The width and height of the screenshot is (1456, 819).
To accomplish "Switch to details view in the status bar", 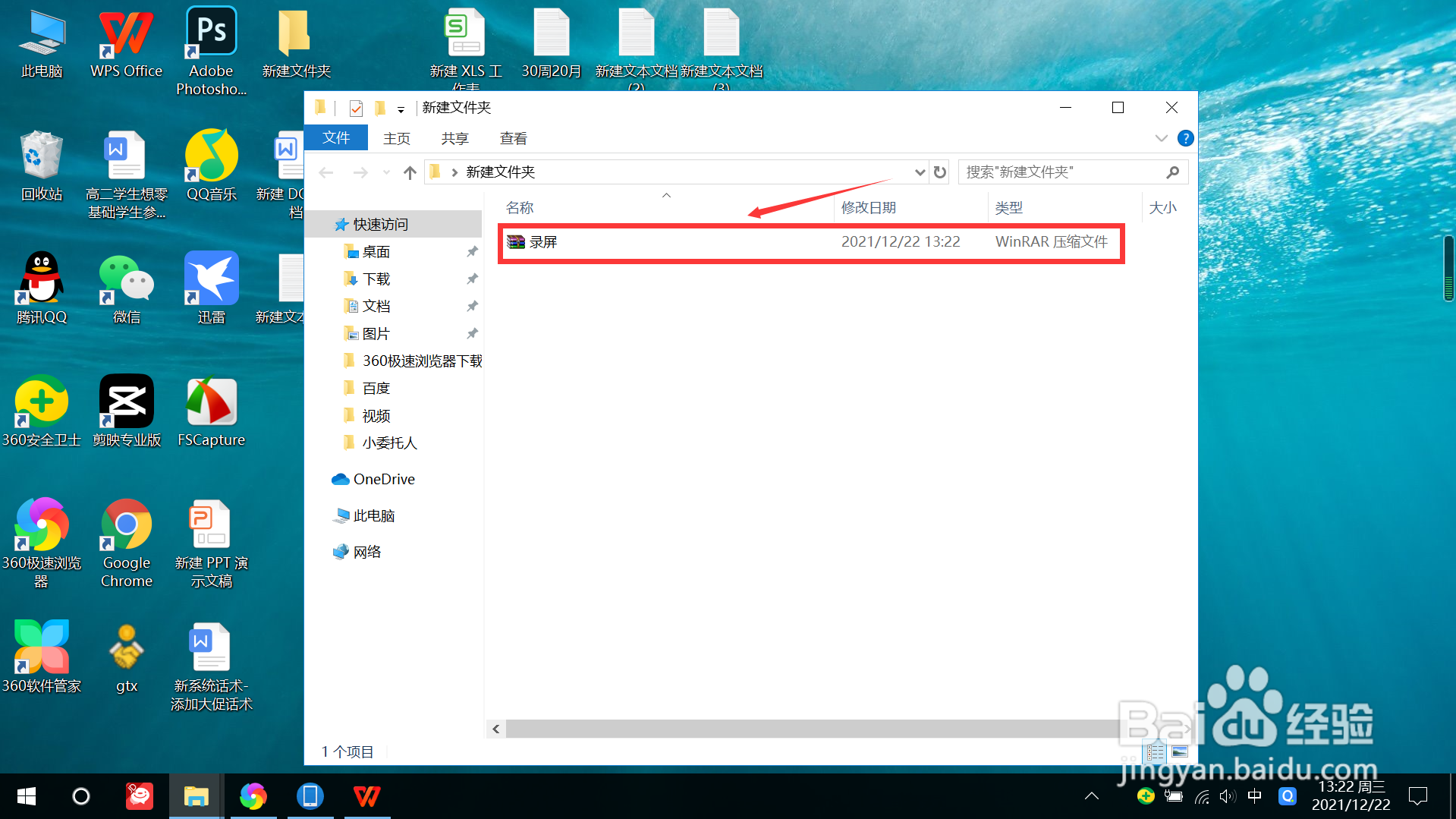I will (x=1155, y=751).
